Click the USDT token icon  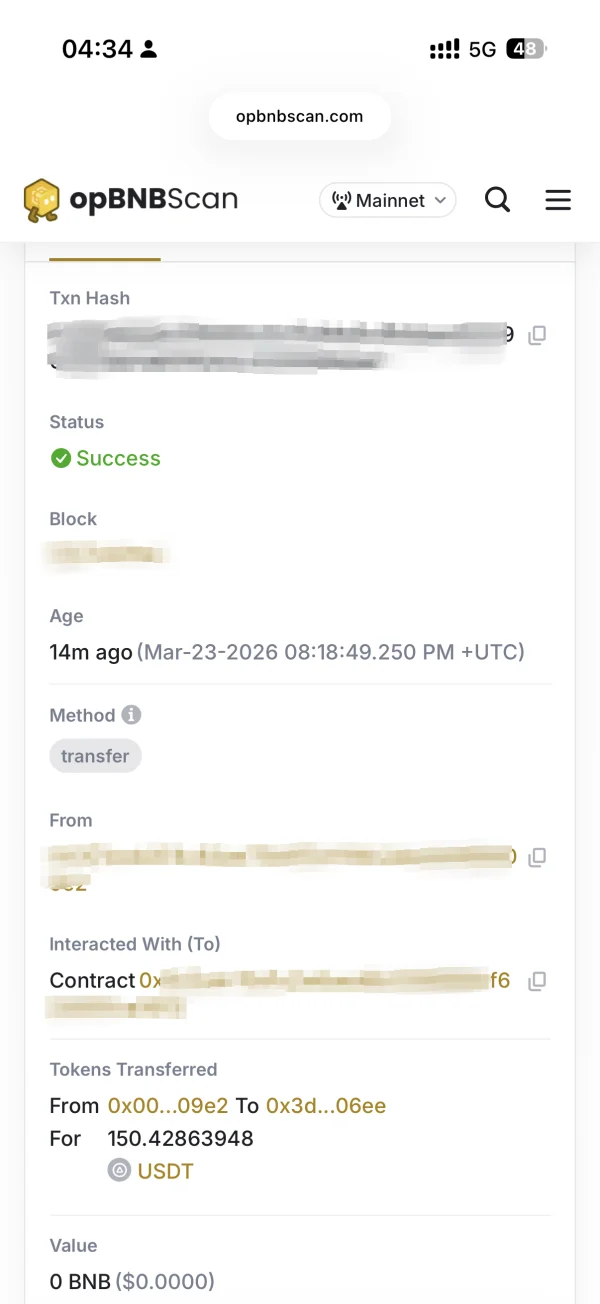(120, 1170)
